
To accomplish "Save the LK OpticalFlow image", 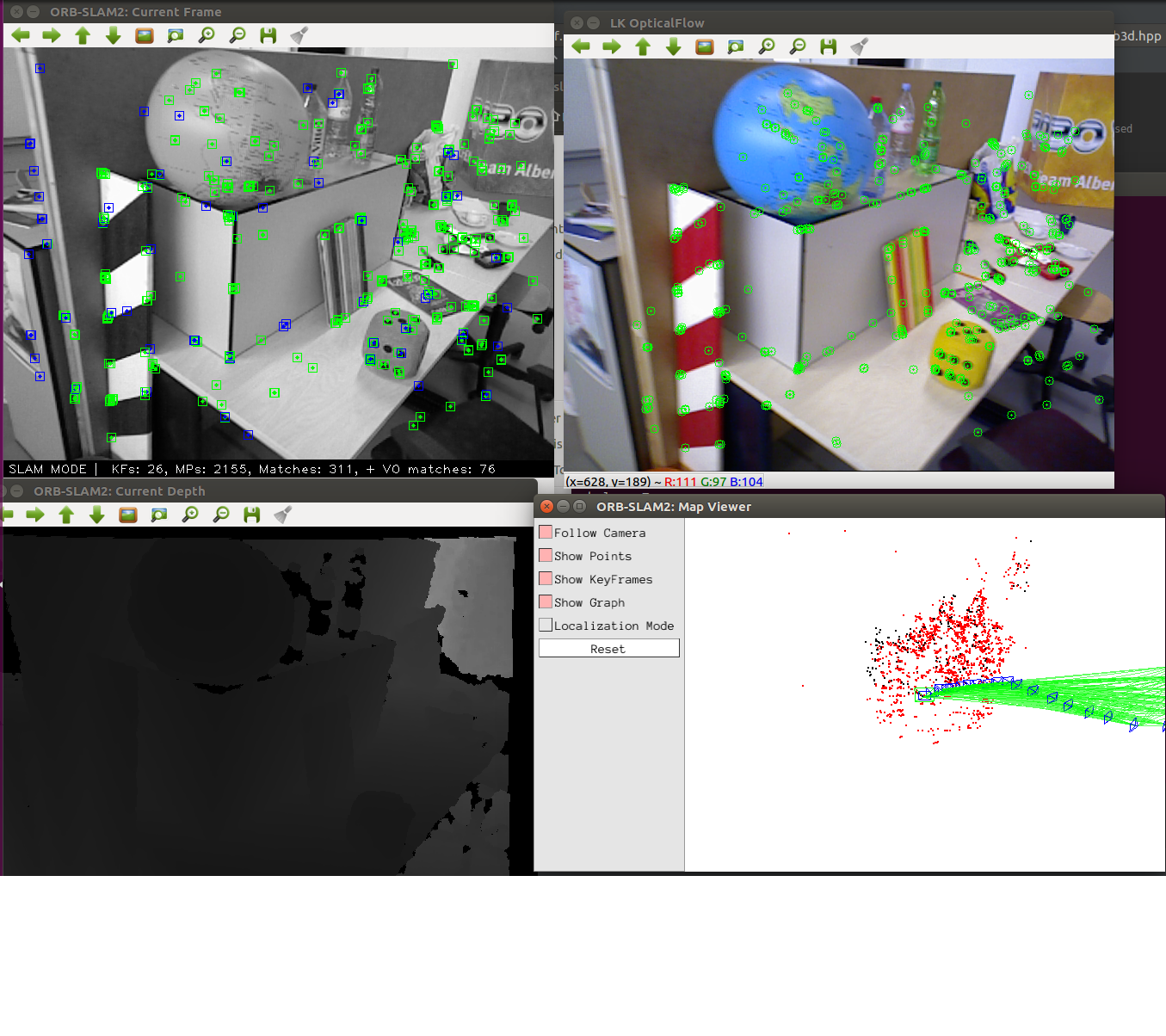I will click(x=829, y=46).
